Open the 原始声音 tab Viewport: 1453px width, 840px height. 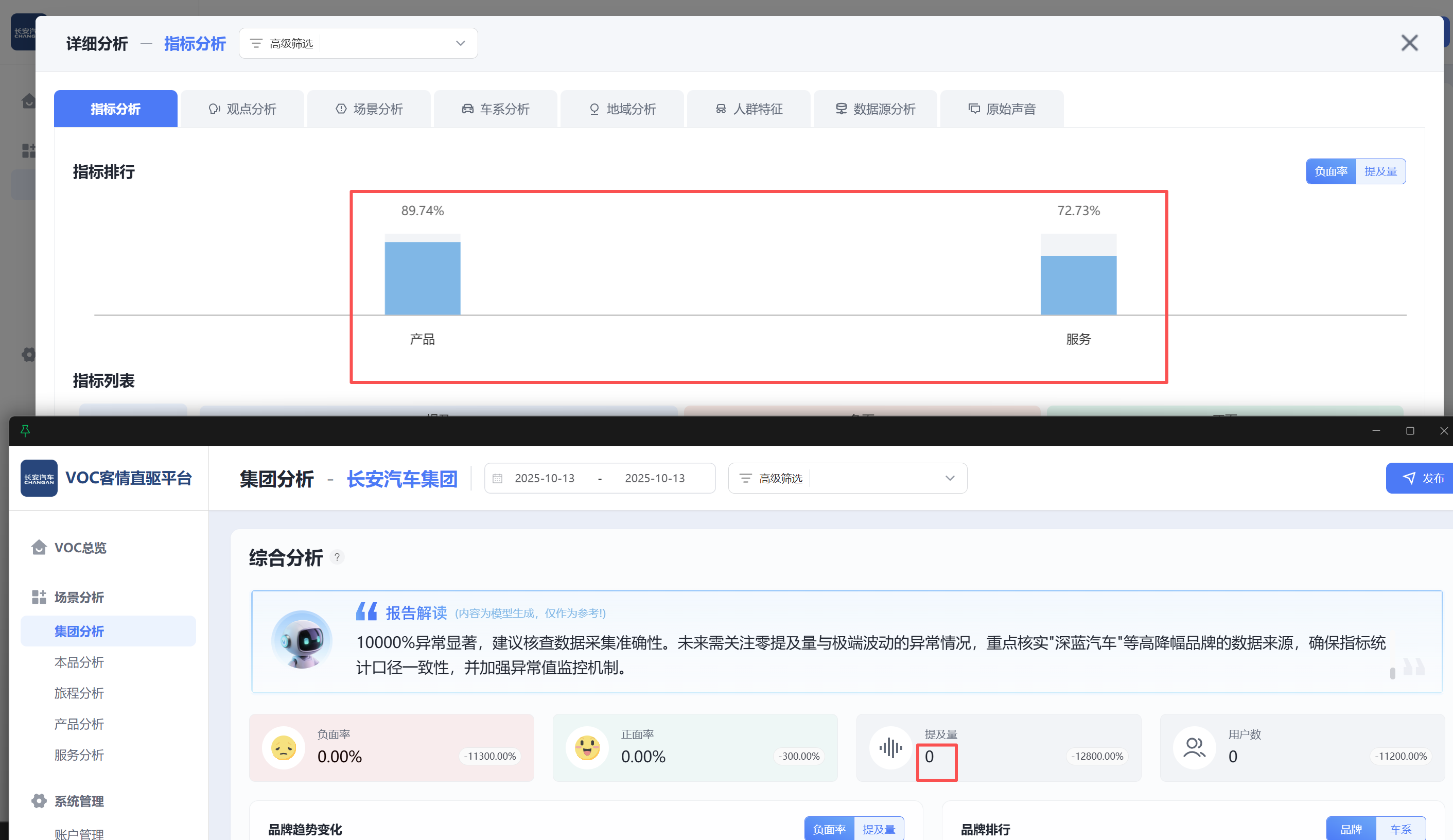tap(1002, 109)
